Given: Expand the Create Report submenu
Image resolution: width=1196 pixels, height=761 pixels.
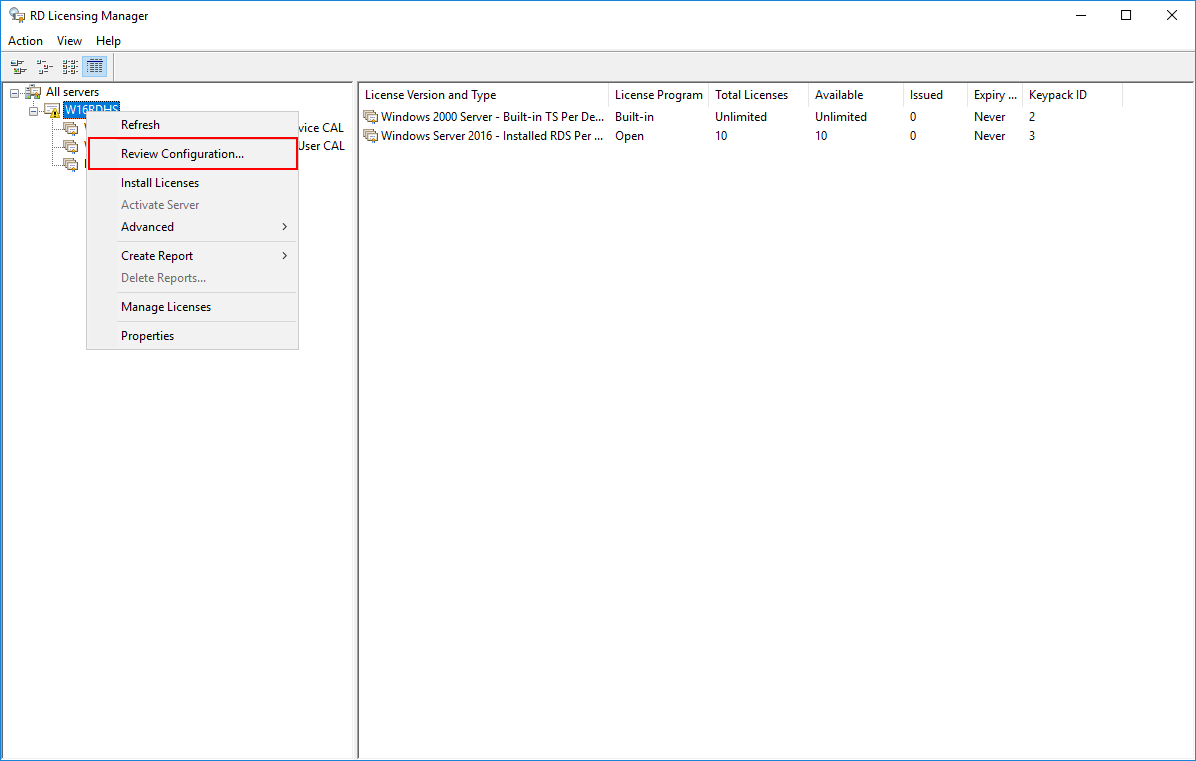Looking at the screenshot, I should pyautogui.click(x=192, y=255).
